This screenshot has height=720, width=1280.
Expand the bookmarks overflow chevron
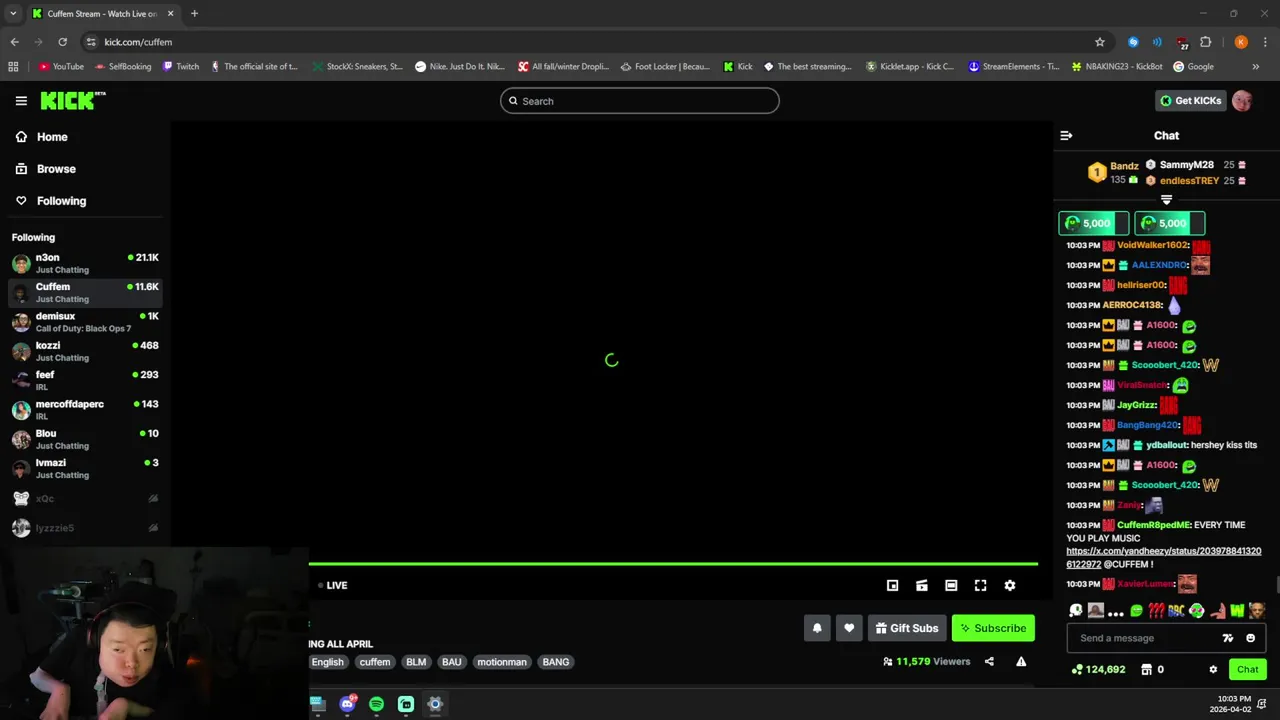[1255, 67]
